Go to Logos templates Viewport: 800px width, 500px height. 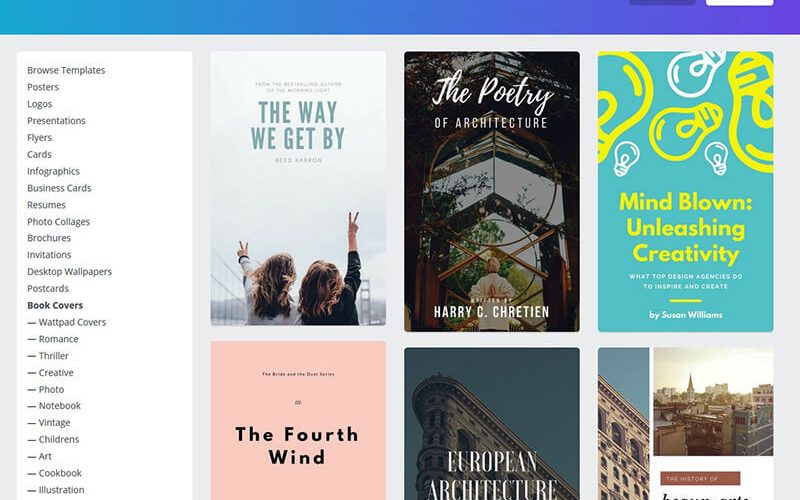tap(39, 104)
